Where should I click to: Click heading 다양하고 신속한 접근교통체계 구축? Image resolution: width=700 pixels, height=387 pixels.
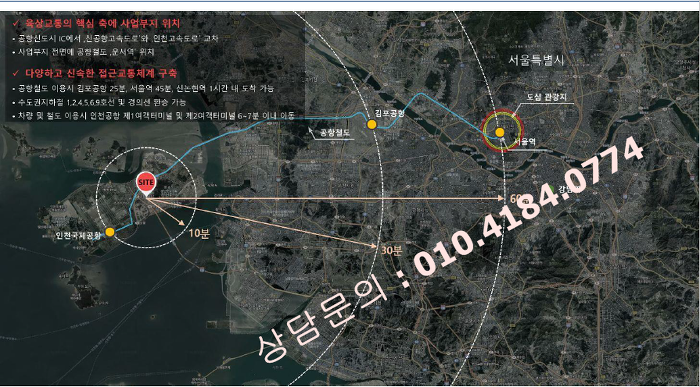pos(100,73)
